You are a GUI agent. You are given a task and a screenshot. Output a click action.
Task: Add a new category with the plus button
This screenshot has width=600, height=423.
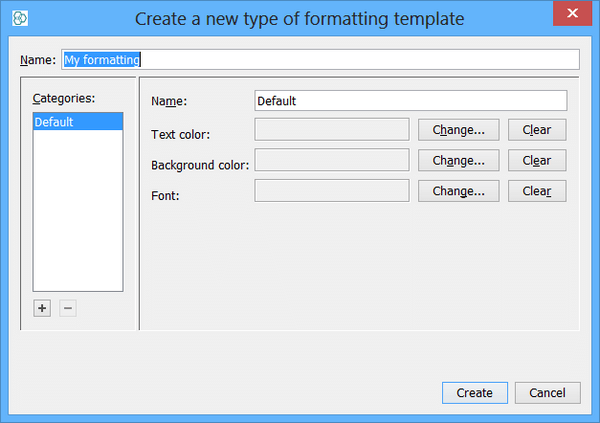point(42,308)
